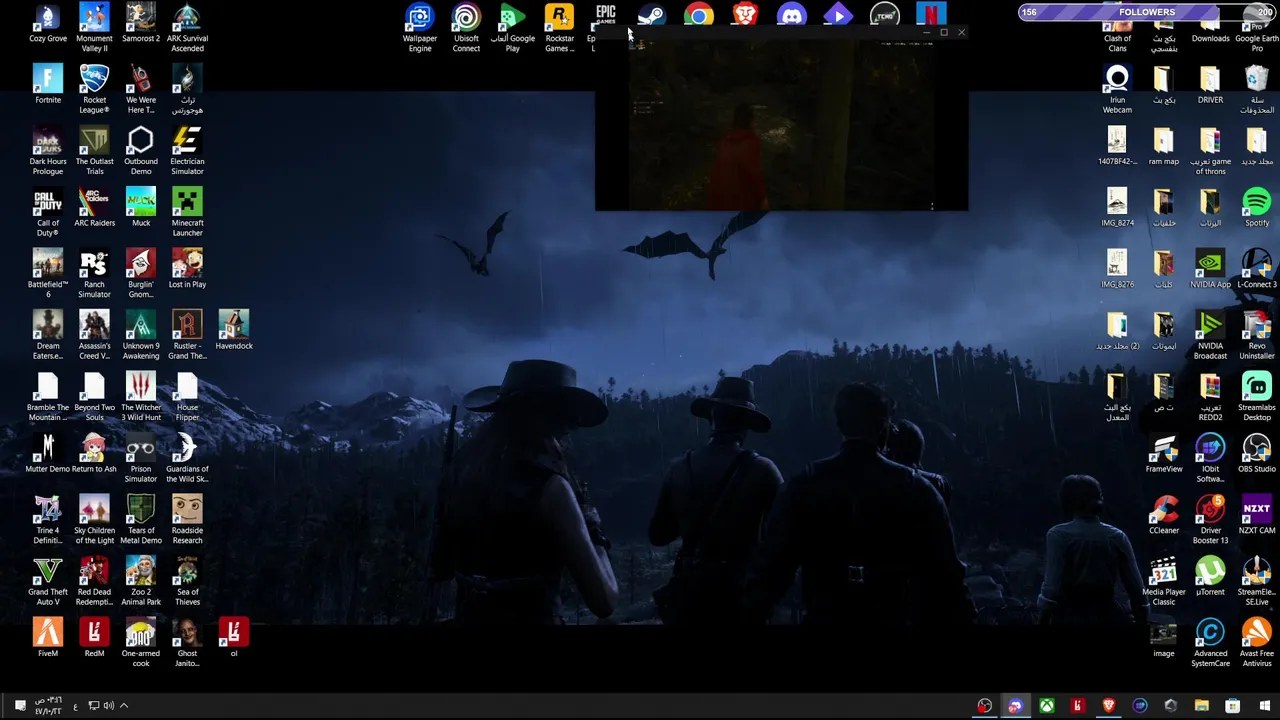Select the Clash of Clans icon
The width and height of the screenshot is (1280, 720).
click(1117, 36)
